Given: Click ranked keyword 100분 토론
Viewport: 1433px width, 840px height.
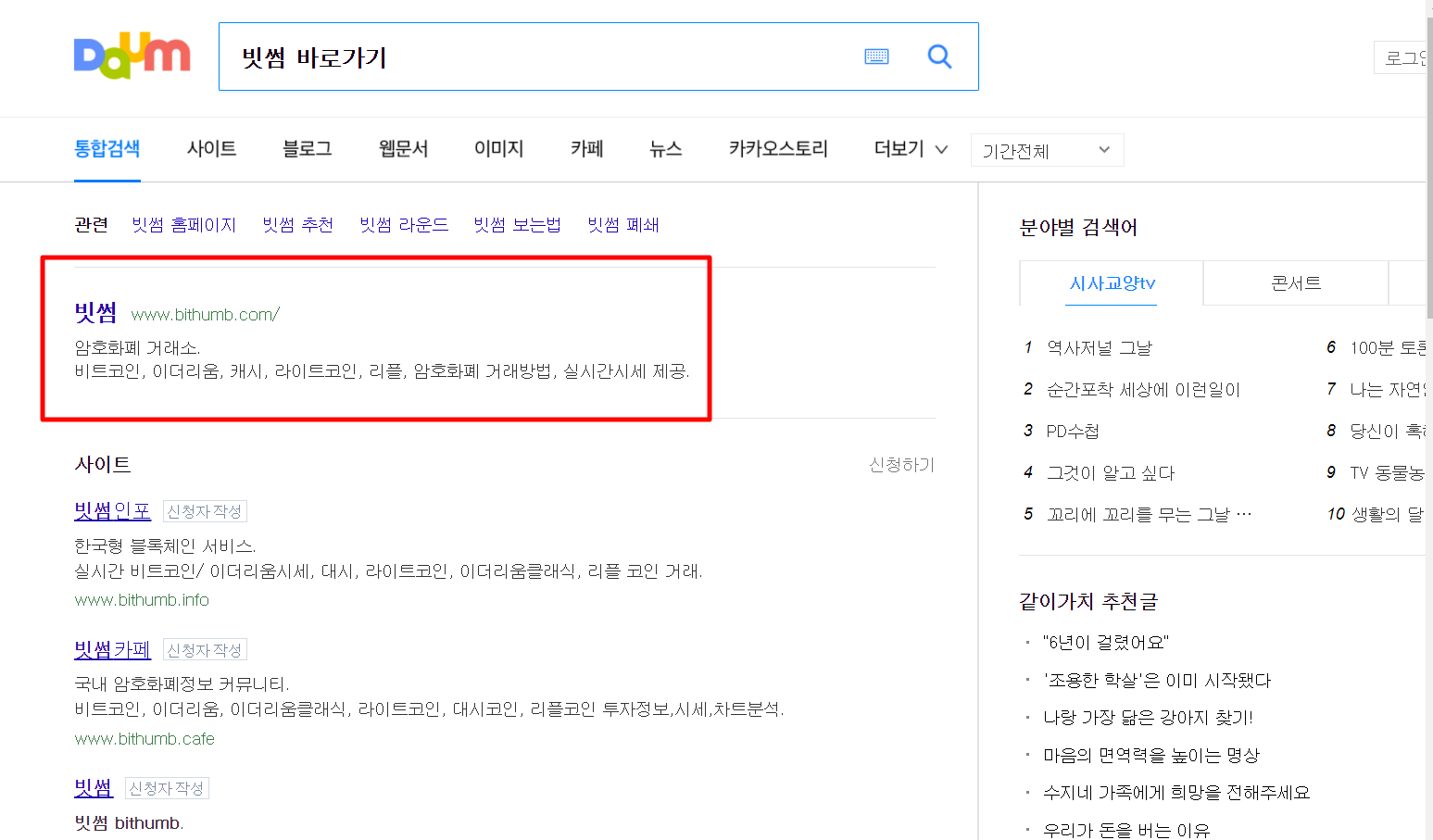Looking at the screenshot, I should point(1388,348).
